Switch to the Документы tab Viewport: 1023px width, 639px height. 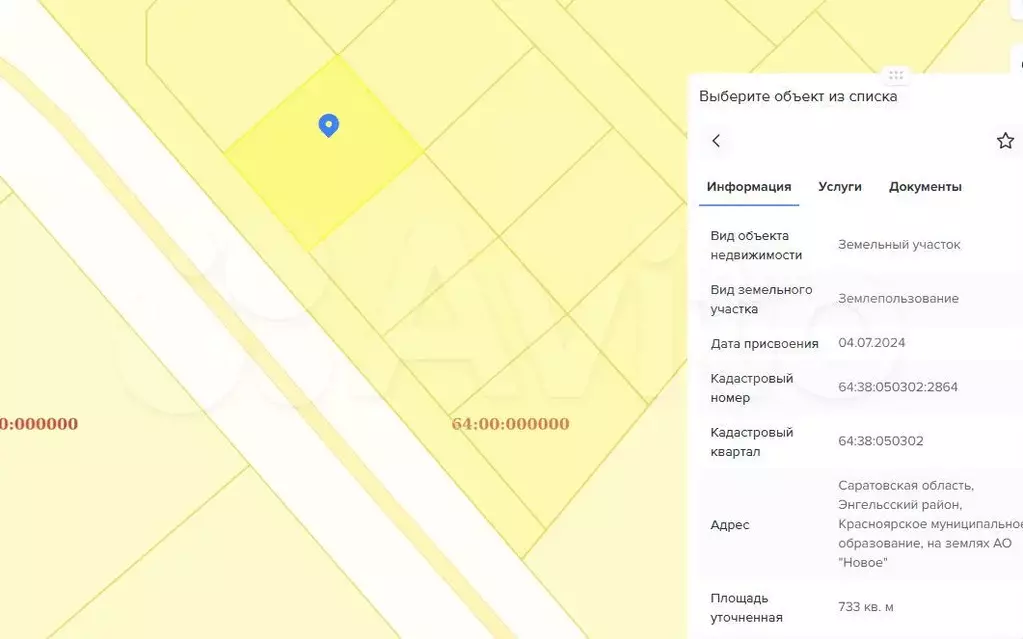coord(925,187)
